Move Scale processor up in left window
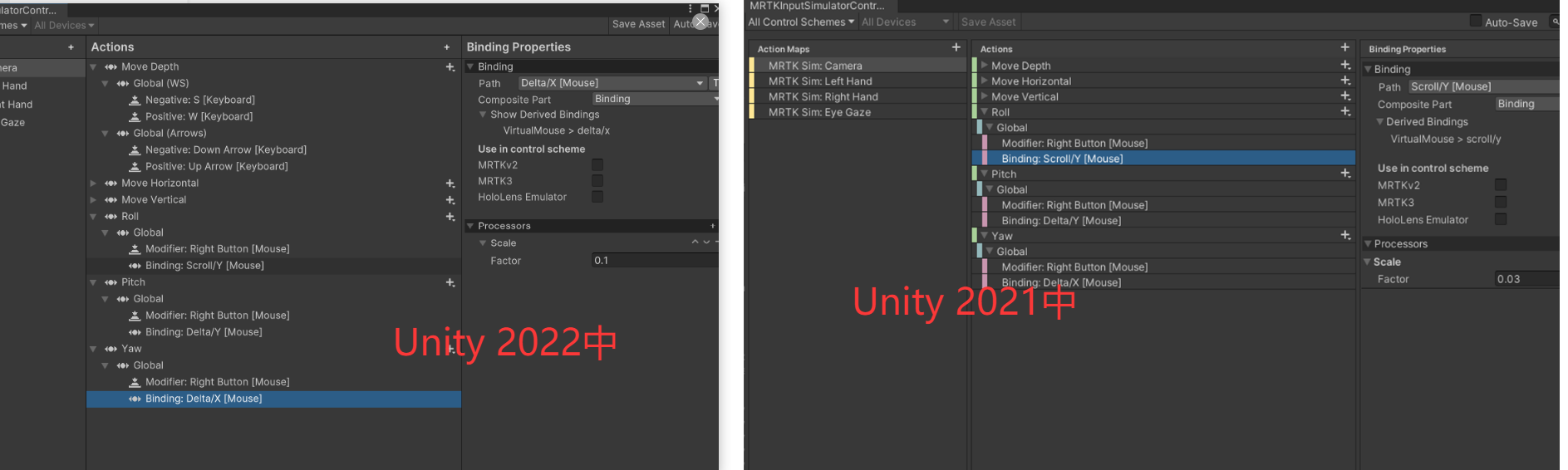The height and width of the screenshot is (470, 1568). [x=695, y=242]
